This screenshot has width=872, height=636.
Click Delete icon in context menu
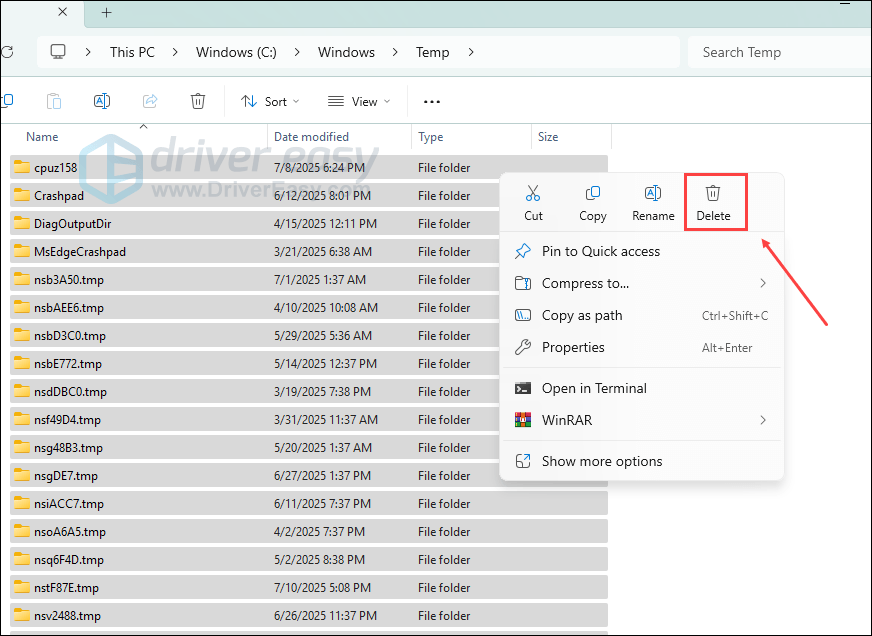[713, 194]
